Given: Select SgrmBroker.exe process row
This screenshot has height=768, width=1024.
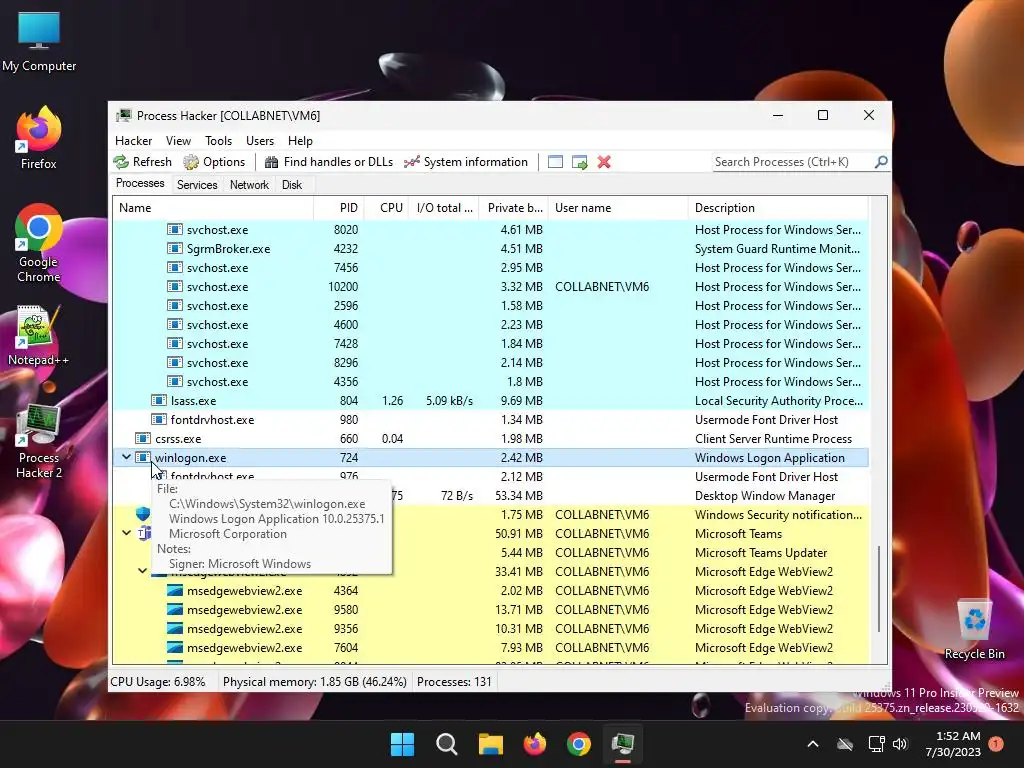Looking at the screenshot, I should click(x=491, y=249).
